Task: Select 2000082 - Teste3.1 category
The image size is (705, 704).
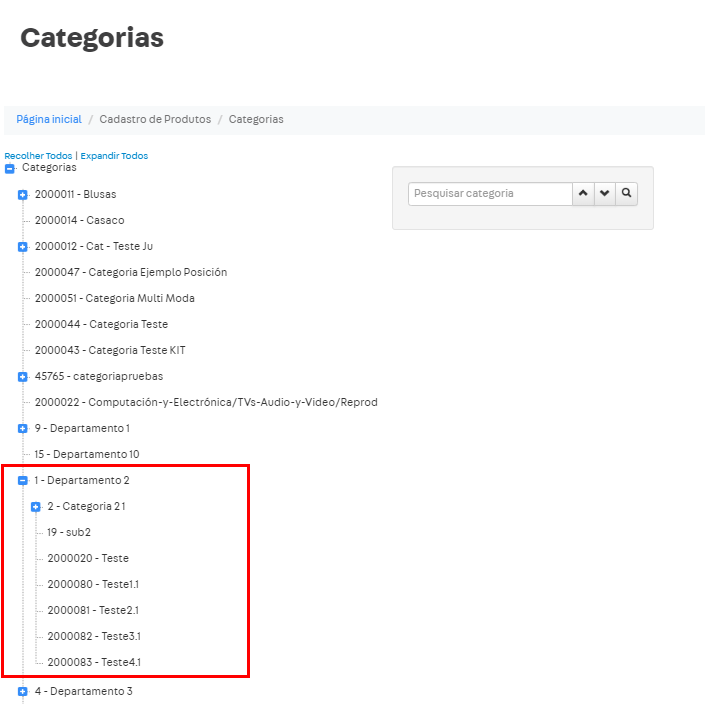Action: tap(94, 636)
